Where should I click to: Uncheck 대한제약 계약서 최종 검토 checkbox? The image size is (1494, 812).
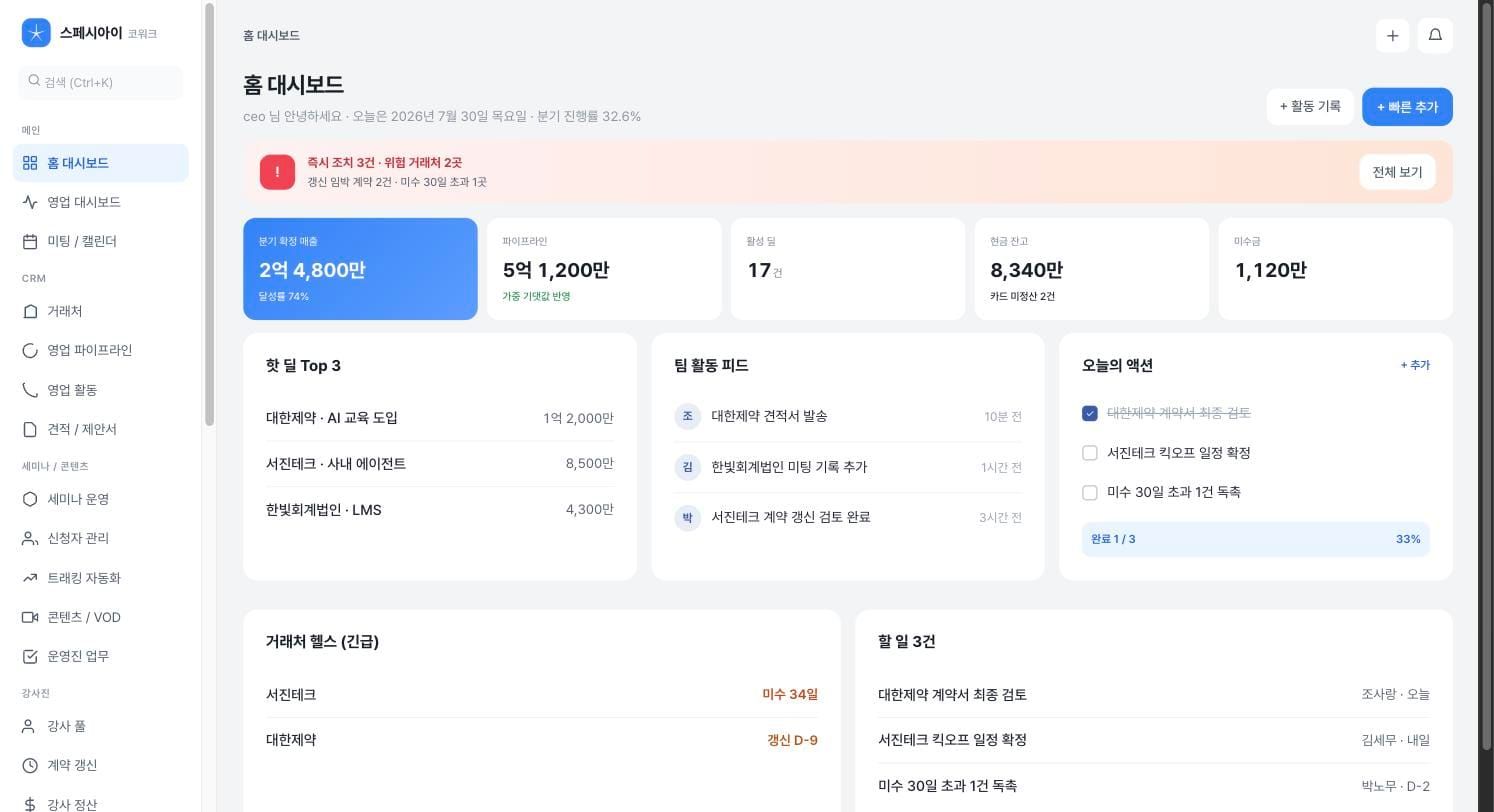click(x=1090, y=413)
